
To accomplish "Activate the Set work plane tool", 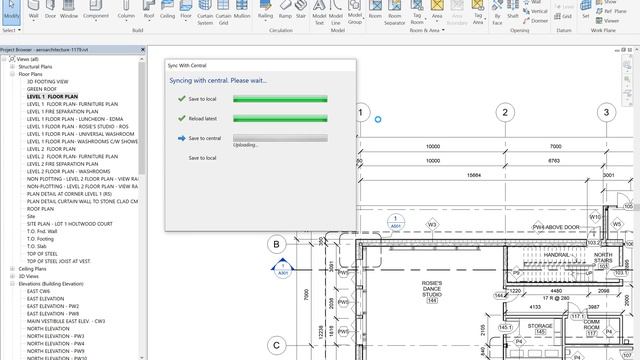I will 585,10.
